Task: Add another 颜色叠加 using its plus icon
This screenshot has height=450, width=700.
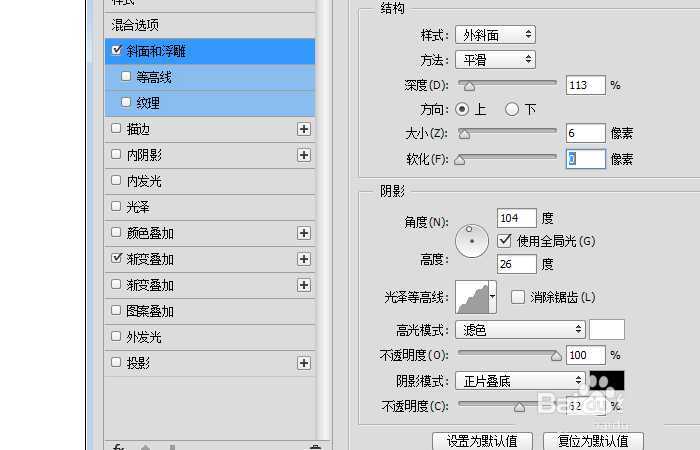Action: pyautogui.click(x=304, y=233)
